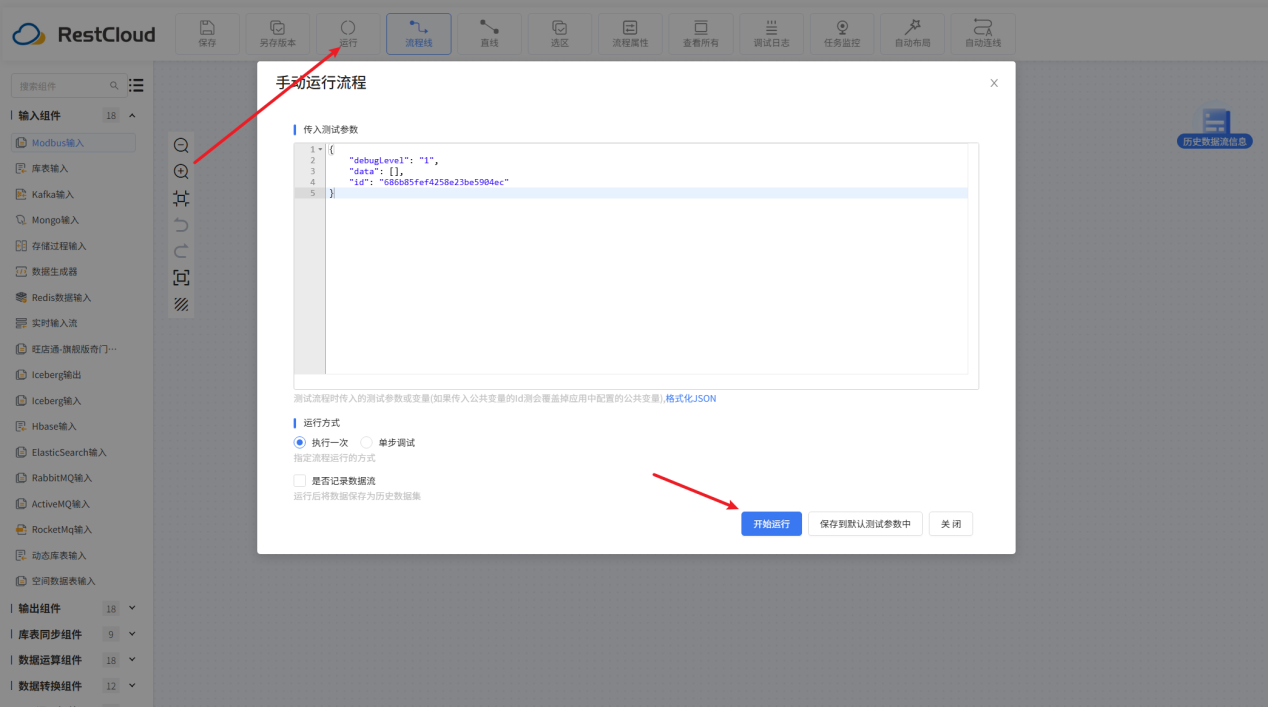Screen dimensions: 1268x707
Task: Click the hatched grid toggle icon
Action: point(181,304)
